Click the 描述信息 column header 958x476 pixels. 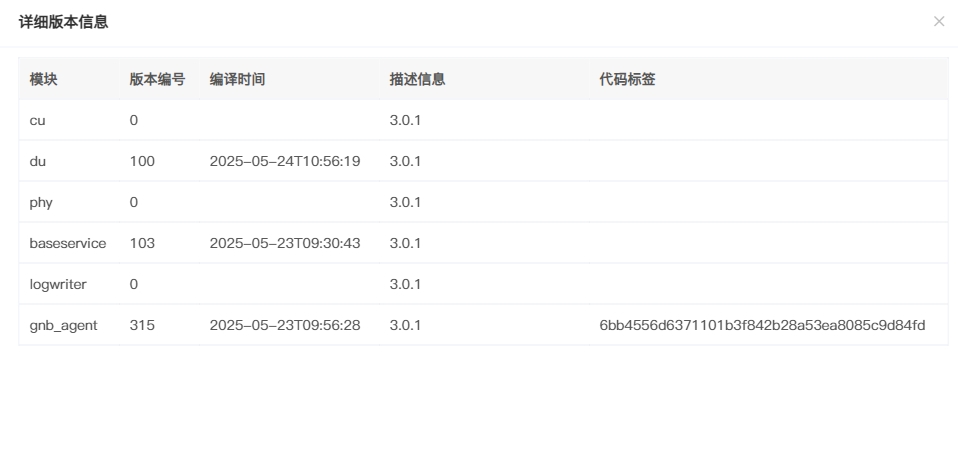(x=417, y=79)
